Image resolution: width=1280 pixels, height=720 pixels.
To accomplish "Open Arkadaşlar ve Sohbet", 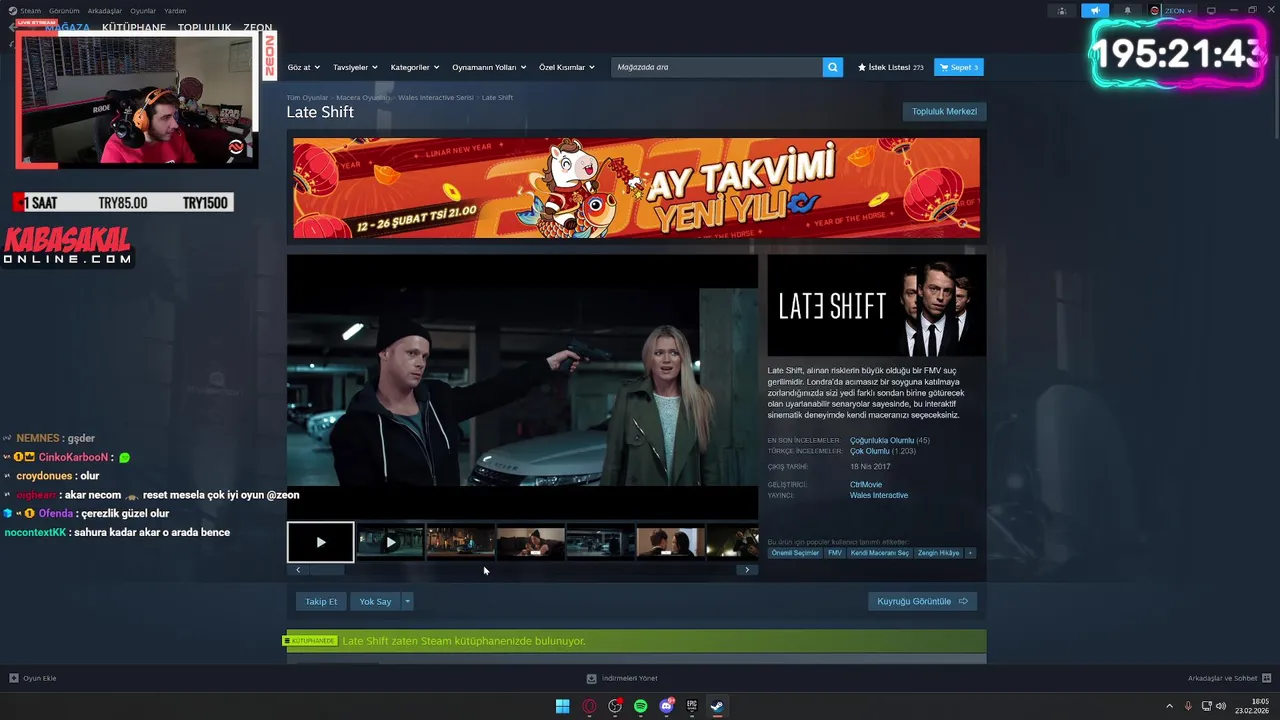I will [1228, 678].
